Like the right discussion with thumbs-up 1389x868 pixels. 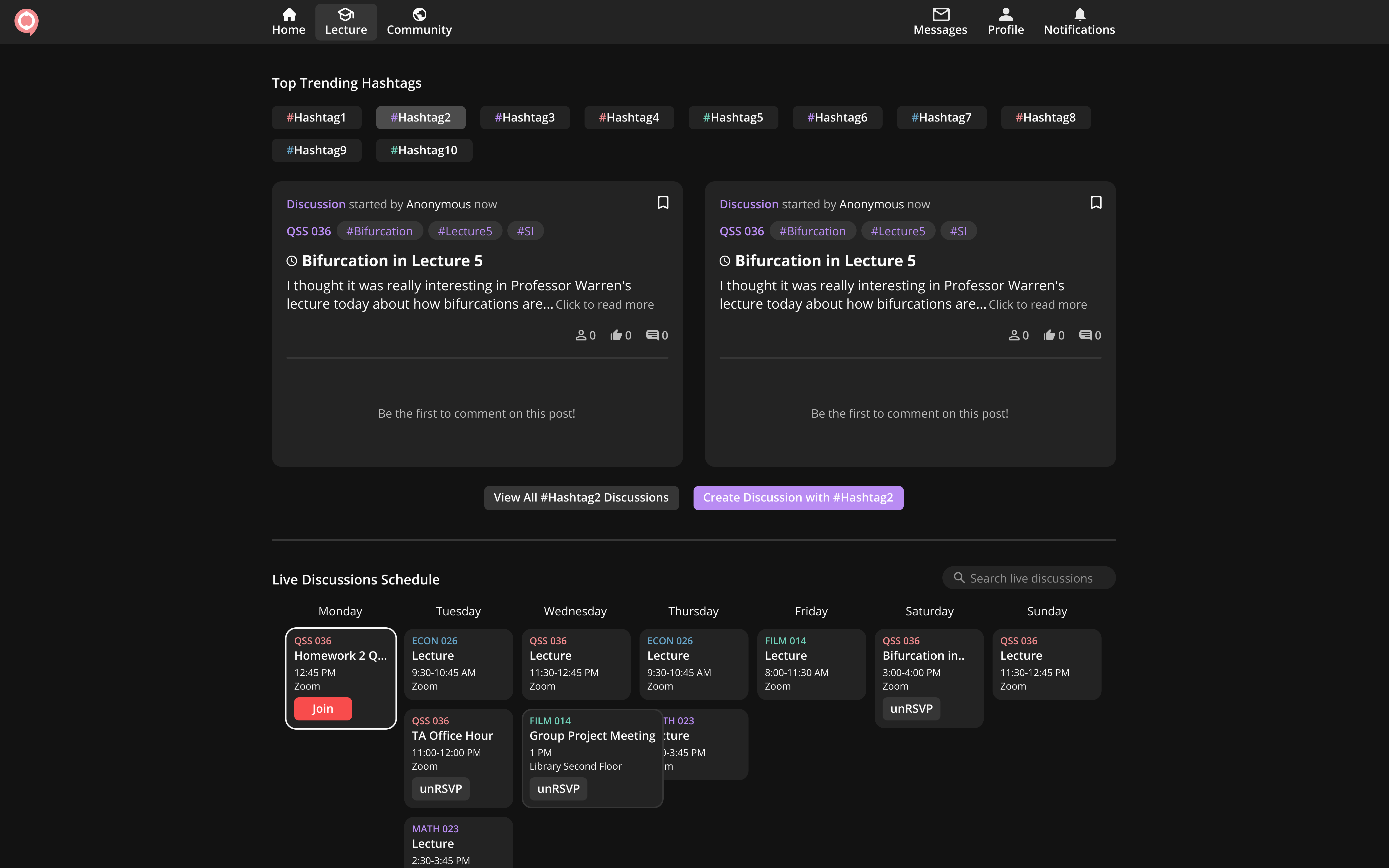pyautogui.click(x=1049, y=335)
